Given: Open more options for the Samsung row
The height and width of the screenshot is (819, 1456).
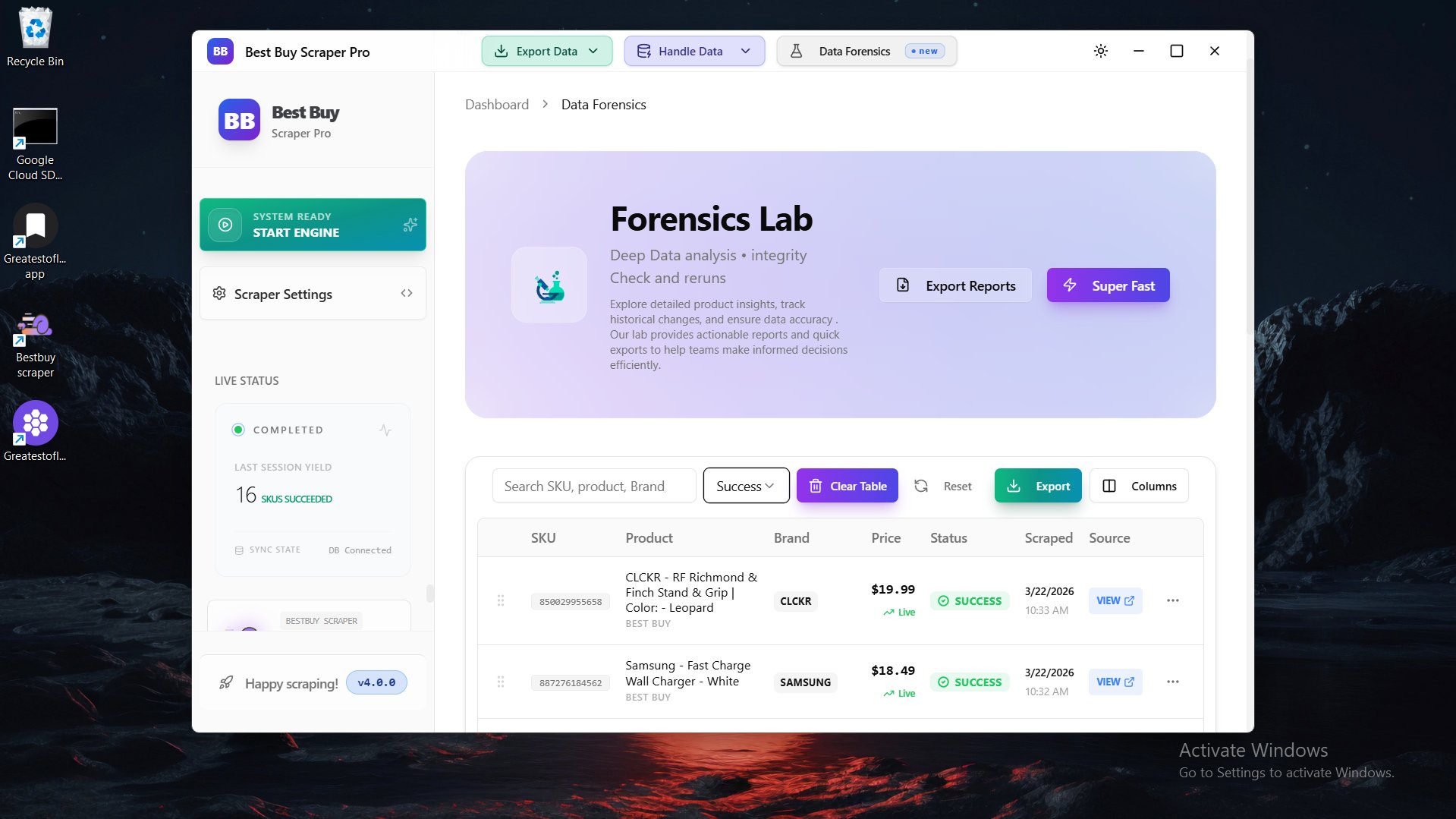Looking at the screenshot, I should pyautogui.click(x=1173, y=682).
